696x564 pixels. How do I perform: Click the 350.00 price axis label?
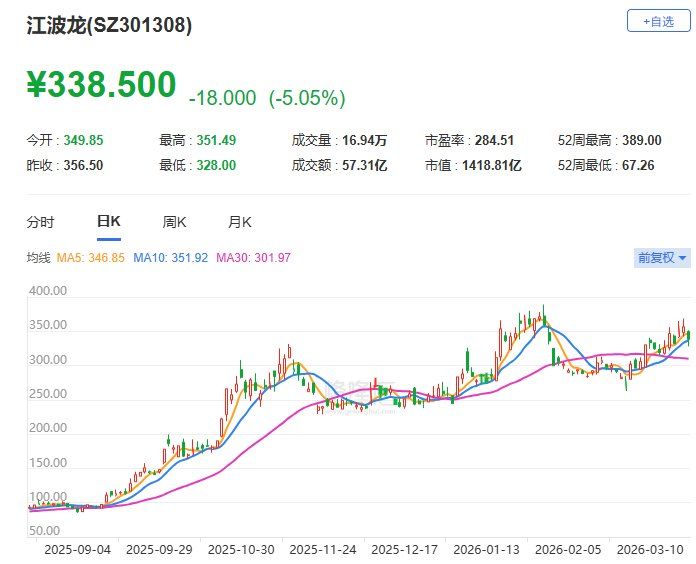pyautogui.click(x=48, y=325)
